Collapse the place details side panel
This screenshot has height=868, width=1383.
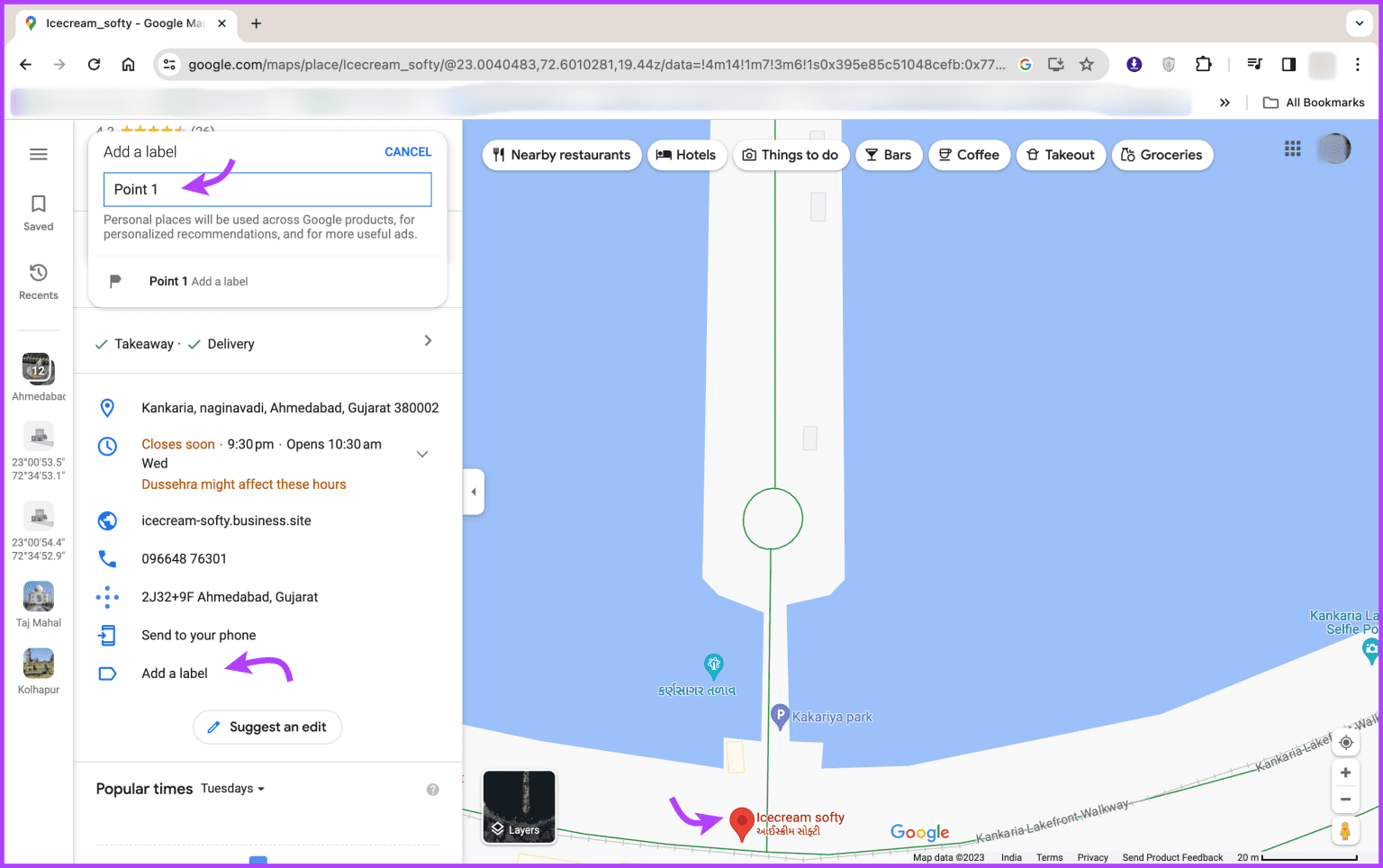(x=474, y=492)
